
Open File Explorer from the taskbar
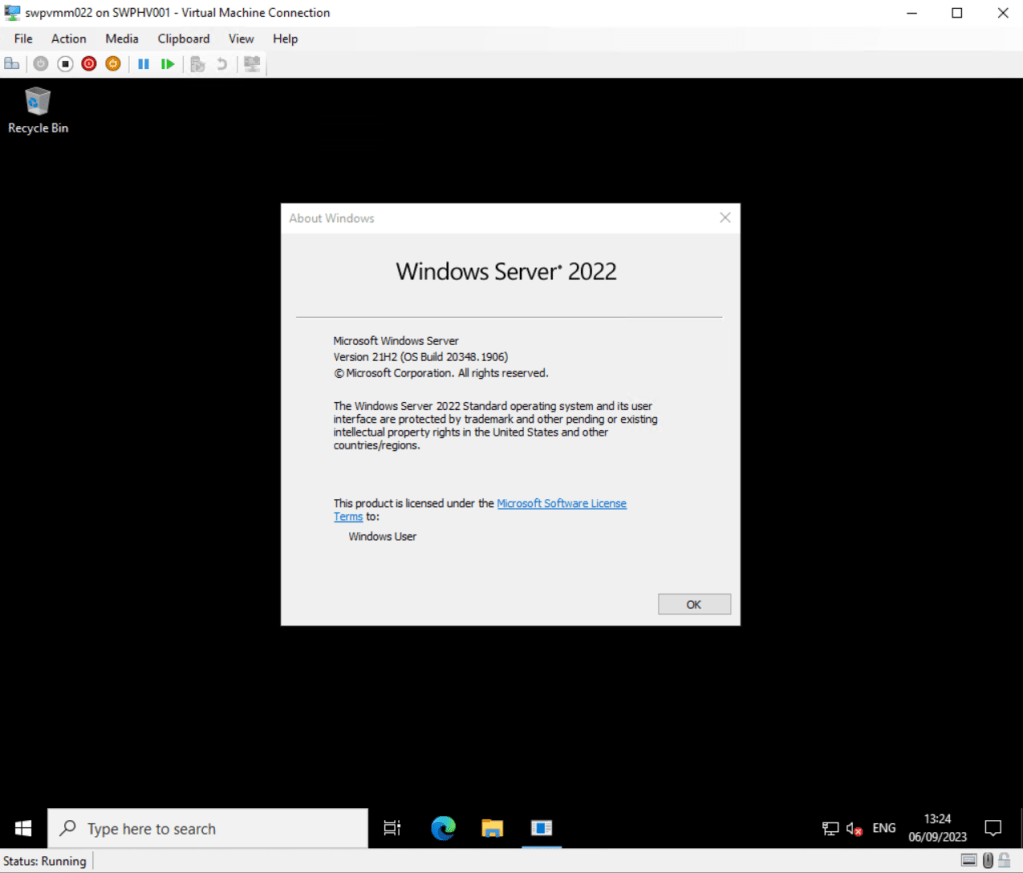pos(492,828)
